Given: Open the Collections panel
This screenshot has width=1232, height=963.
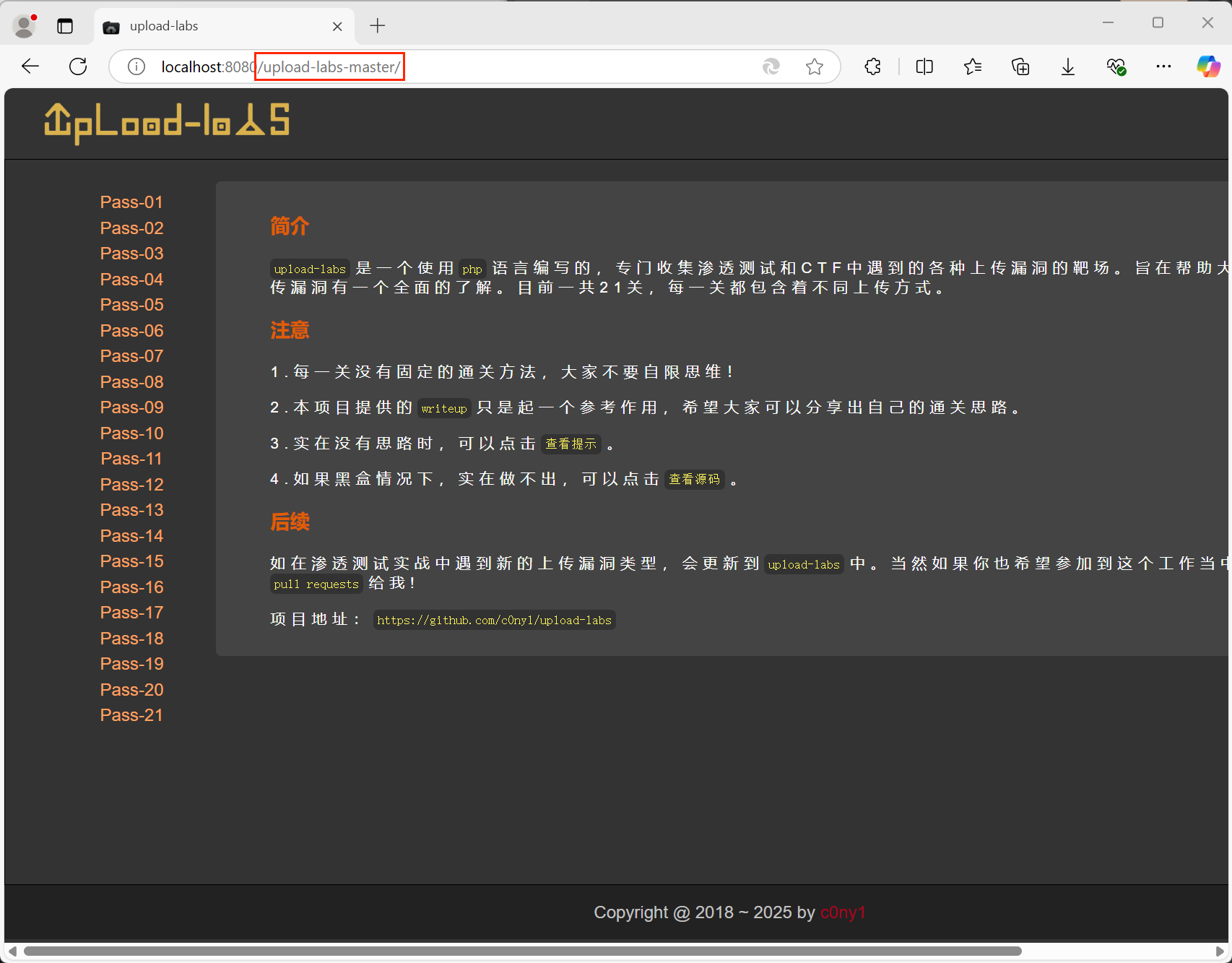Looking at the screenshot, I should tap(1020, 66).
